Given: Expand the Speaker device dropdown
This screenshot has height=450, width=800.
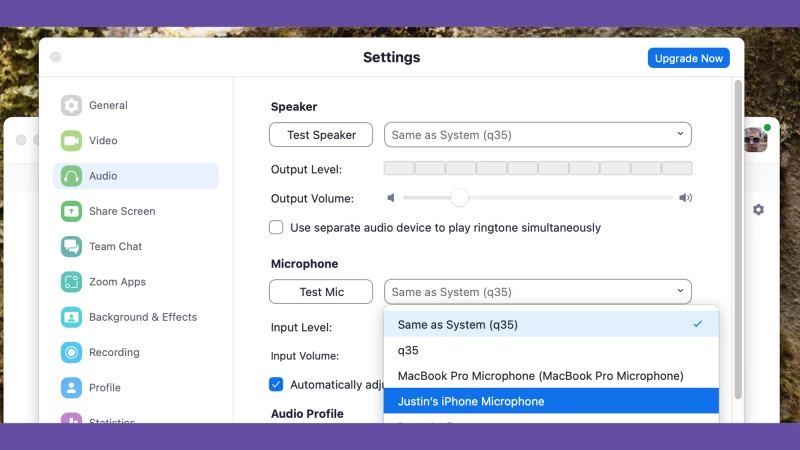Looking at the screenshot, I should point(537,135).
